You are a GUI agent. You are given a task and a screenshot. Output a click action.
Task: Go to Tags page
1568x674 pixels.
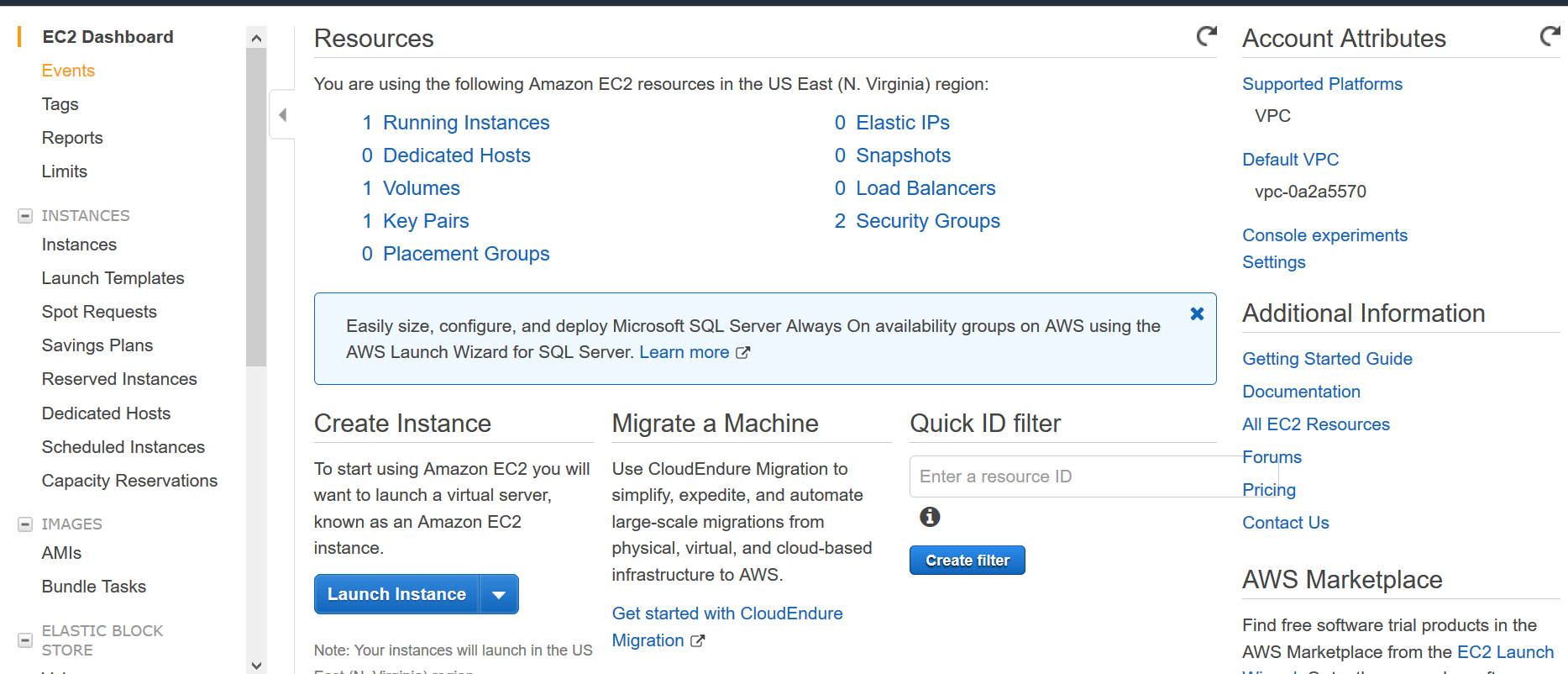pyautogui.click(x=60, y=104)
